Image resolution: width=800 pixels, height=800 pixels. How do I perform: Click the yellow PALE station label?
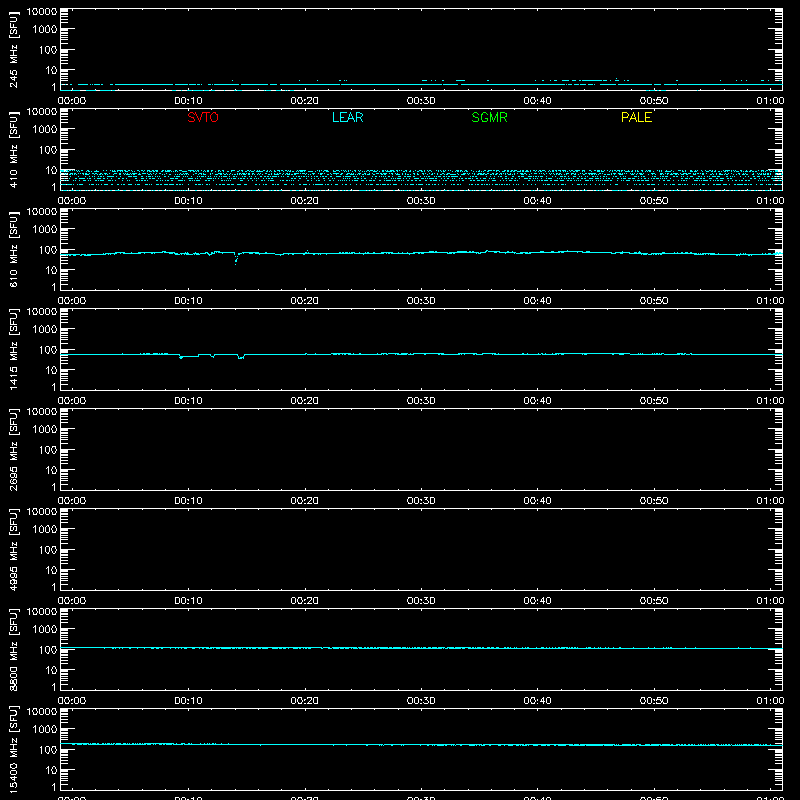(636, 117)
